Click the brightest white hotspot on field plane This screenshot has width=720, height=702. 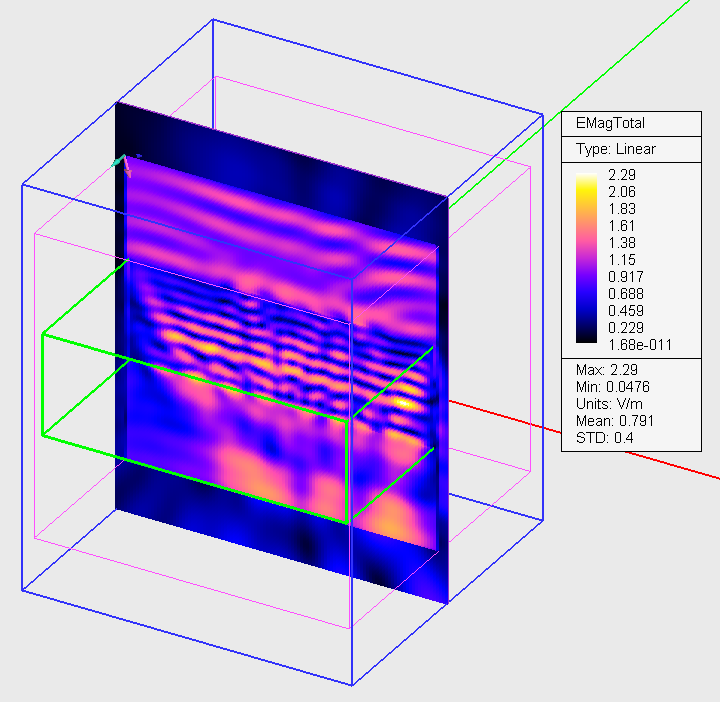click(404, 404)
